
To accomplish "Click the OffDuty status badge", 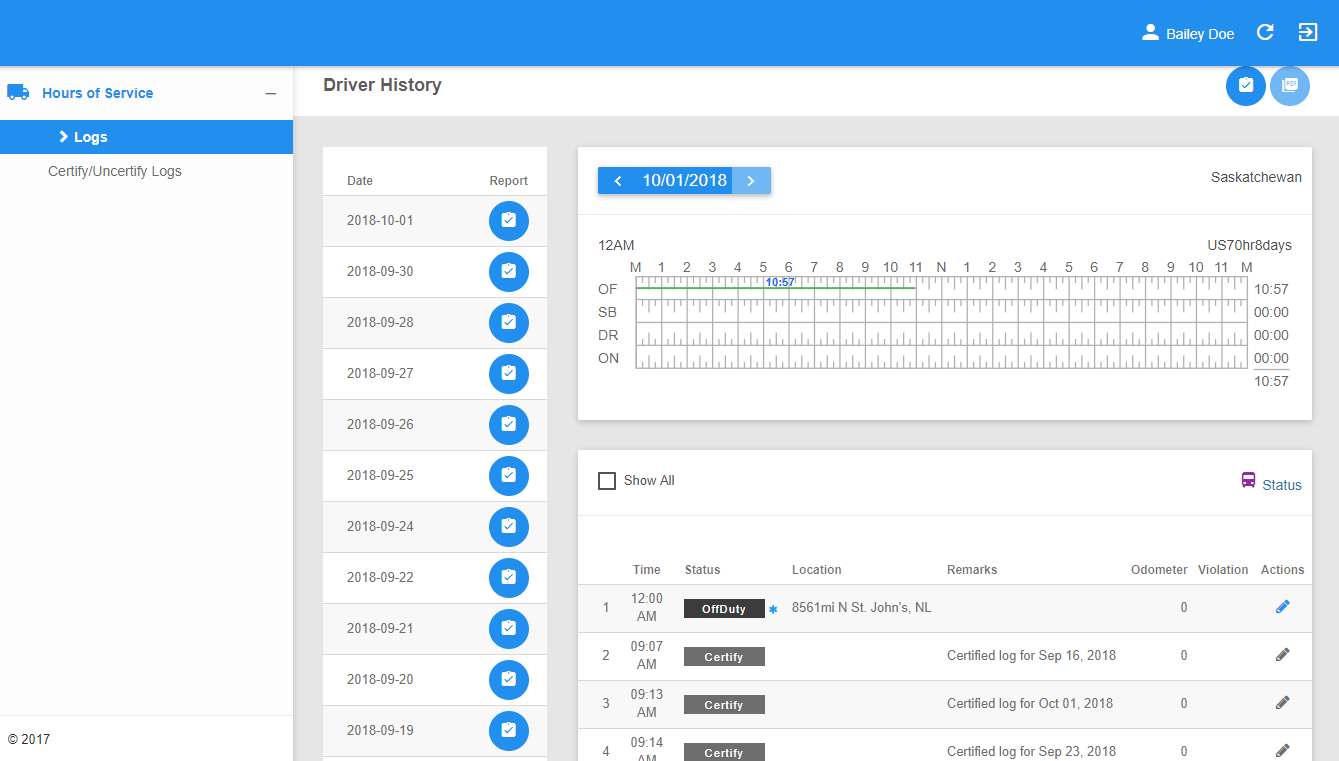I will tap(724, 608).
